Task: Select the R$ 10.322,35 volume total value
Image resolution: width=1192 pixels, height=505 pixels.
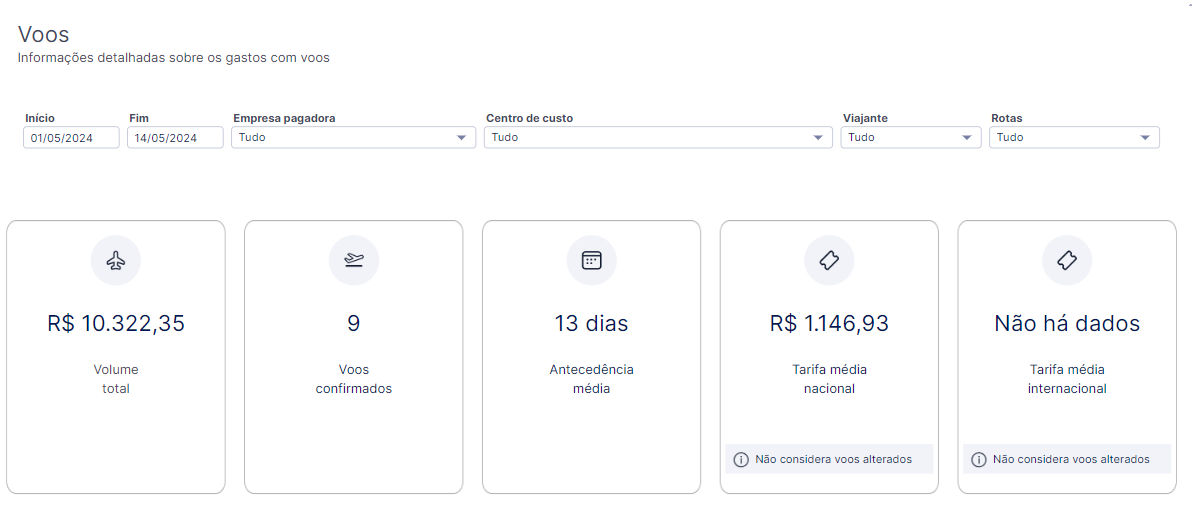Action: 116,323
